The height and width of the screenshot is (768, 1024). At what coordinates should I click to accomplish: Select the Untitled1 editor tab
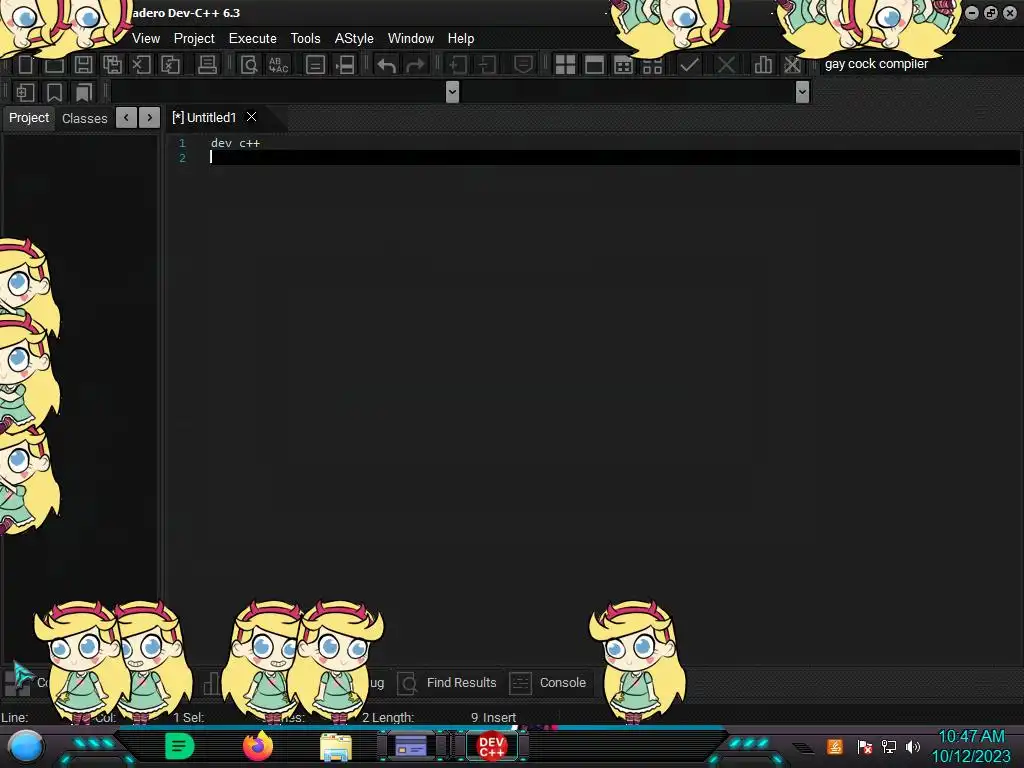point(204,118)
